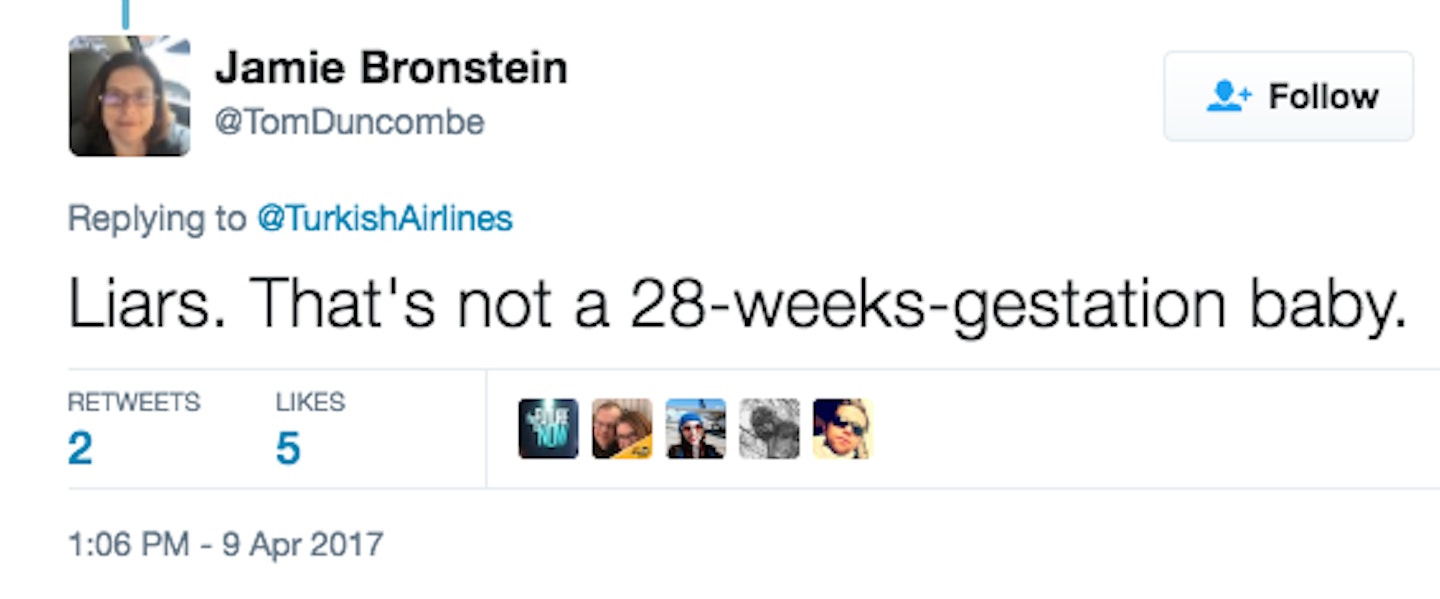This screenshot has height=599, width=1440.
Task: Click the Follow button text
Action: pyautogui.click(x=1323, y=97)
